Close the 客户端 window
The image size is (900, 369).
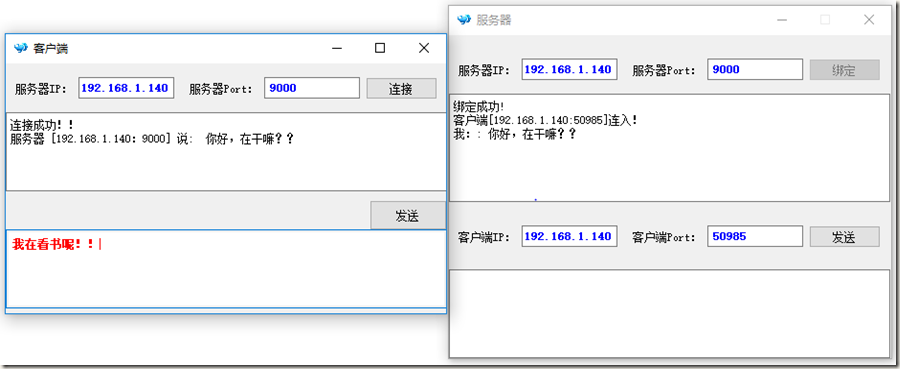(x=424, y=48)
